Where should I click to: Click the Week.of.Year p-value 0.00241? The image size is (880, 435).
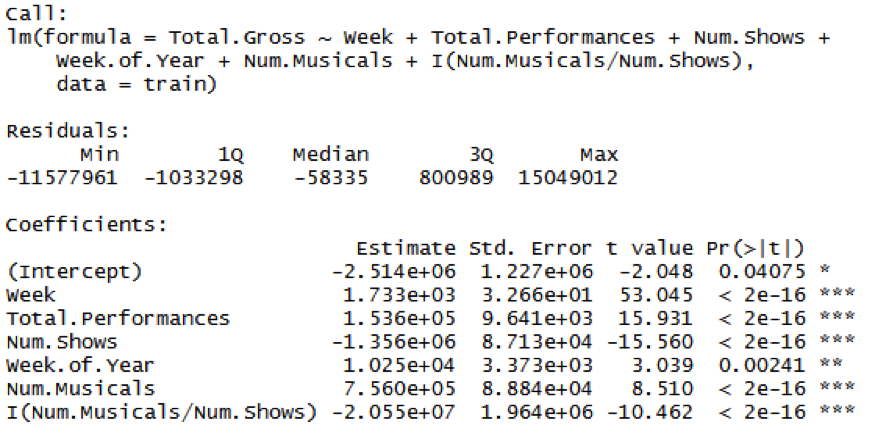(x=762, y=365)
